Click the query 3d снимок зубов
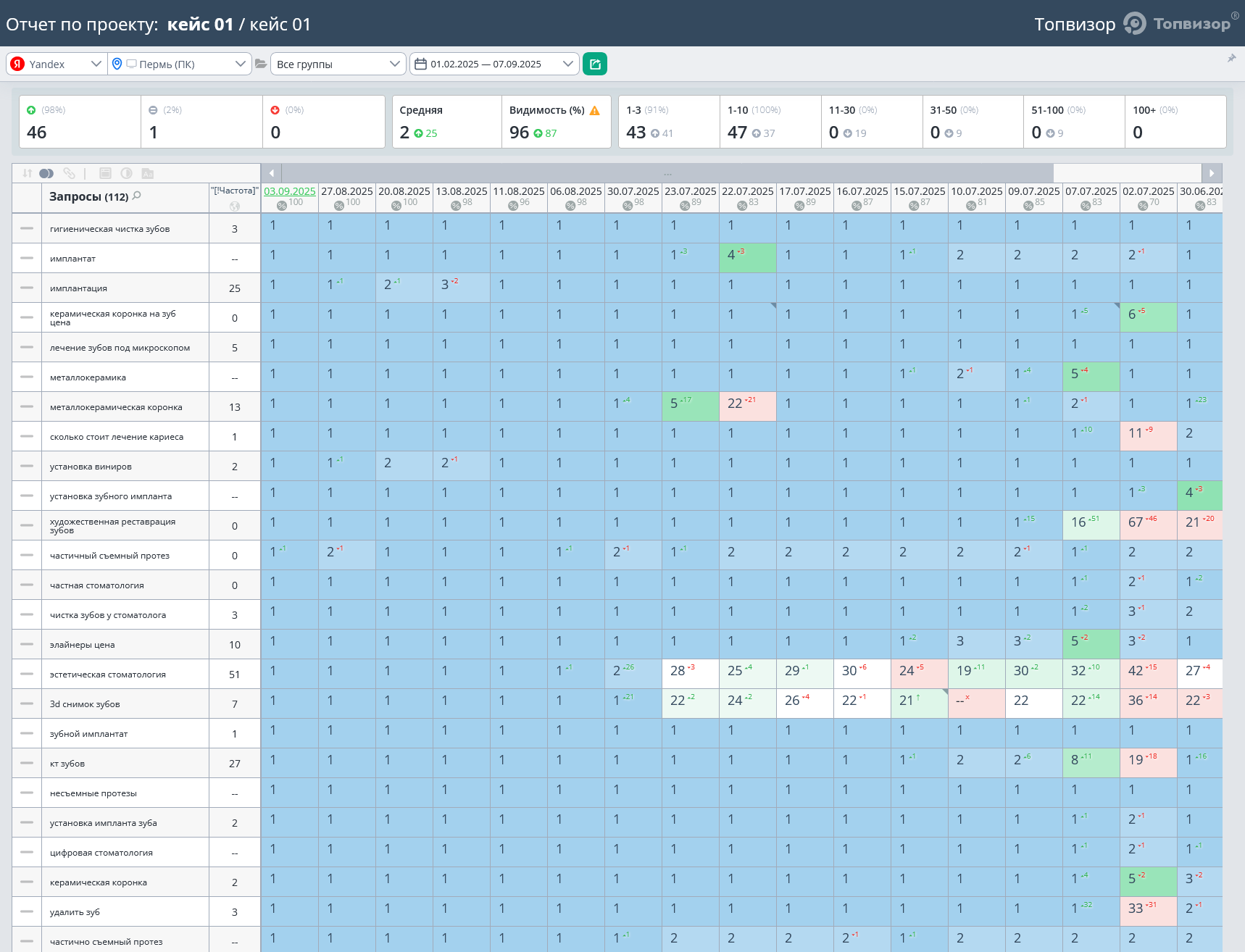This screenshot has width=1245, height=952. tap(85, 703)
